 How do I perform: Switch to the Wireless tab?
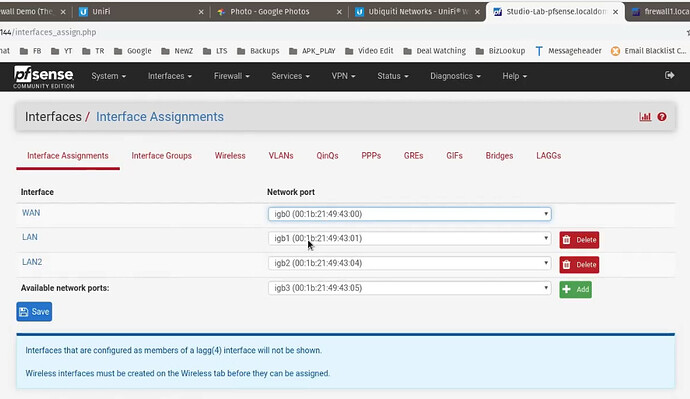pos(230,156)
